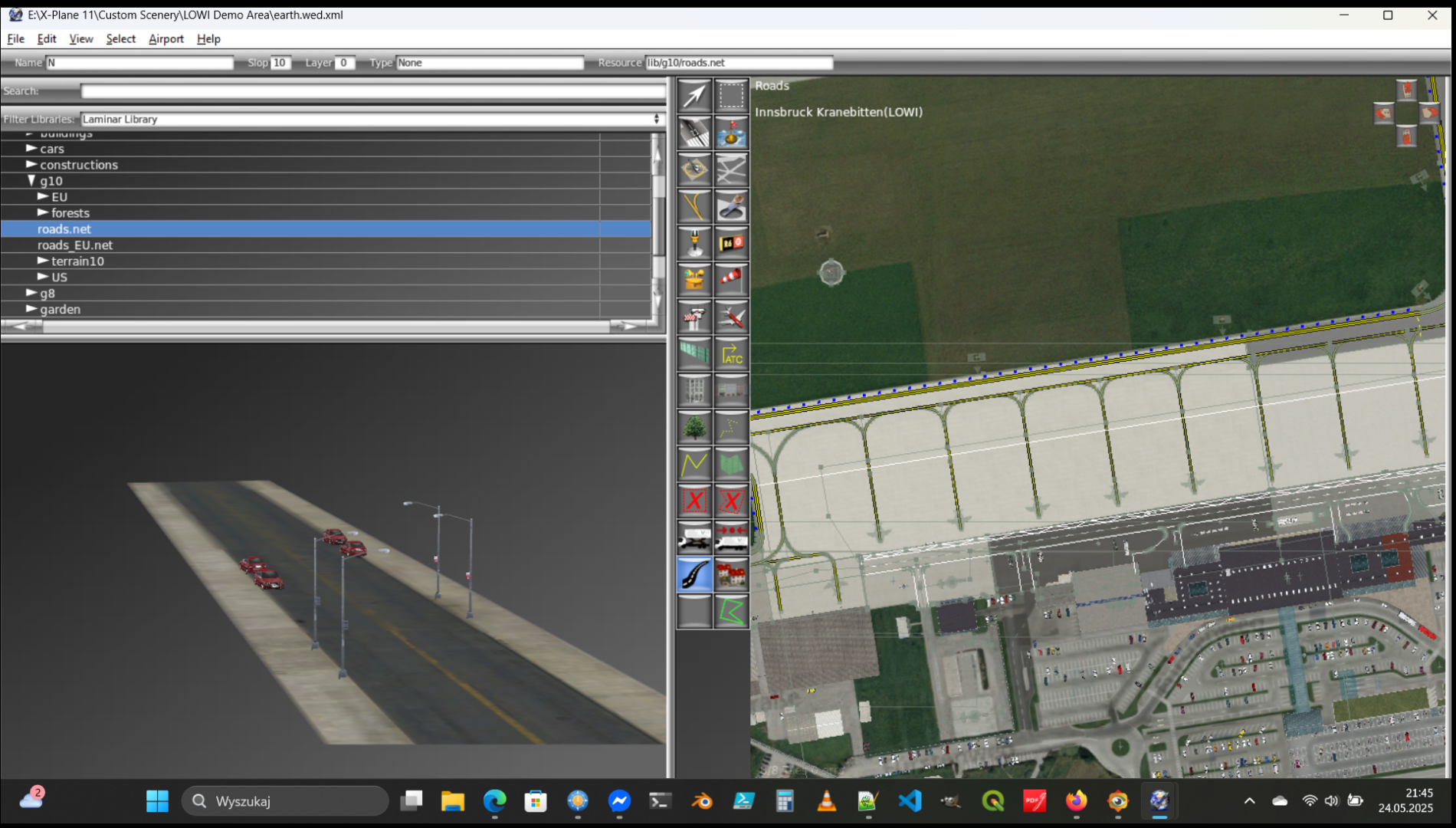The height and width of the screenshot is (828, 1456).
Task: Expand the cars folder
Action: pyautogui.click(x=31, y=148)
